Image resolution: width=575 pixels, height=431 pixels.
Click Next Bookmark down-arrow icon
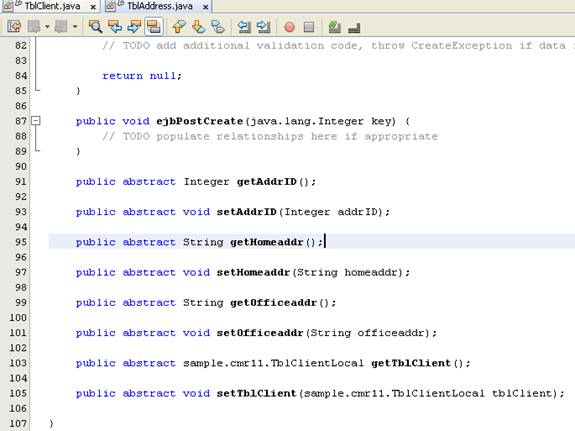point(198,26)
